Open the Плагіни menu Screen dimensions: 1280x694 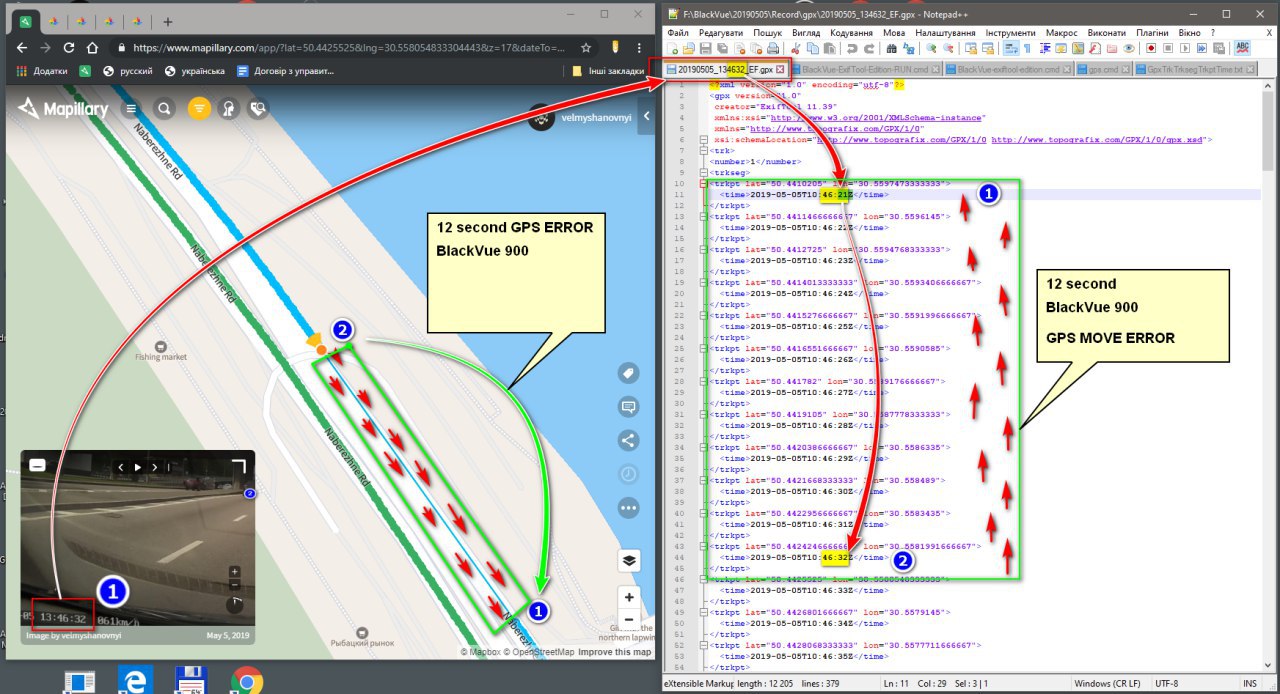click(1152, 33)
